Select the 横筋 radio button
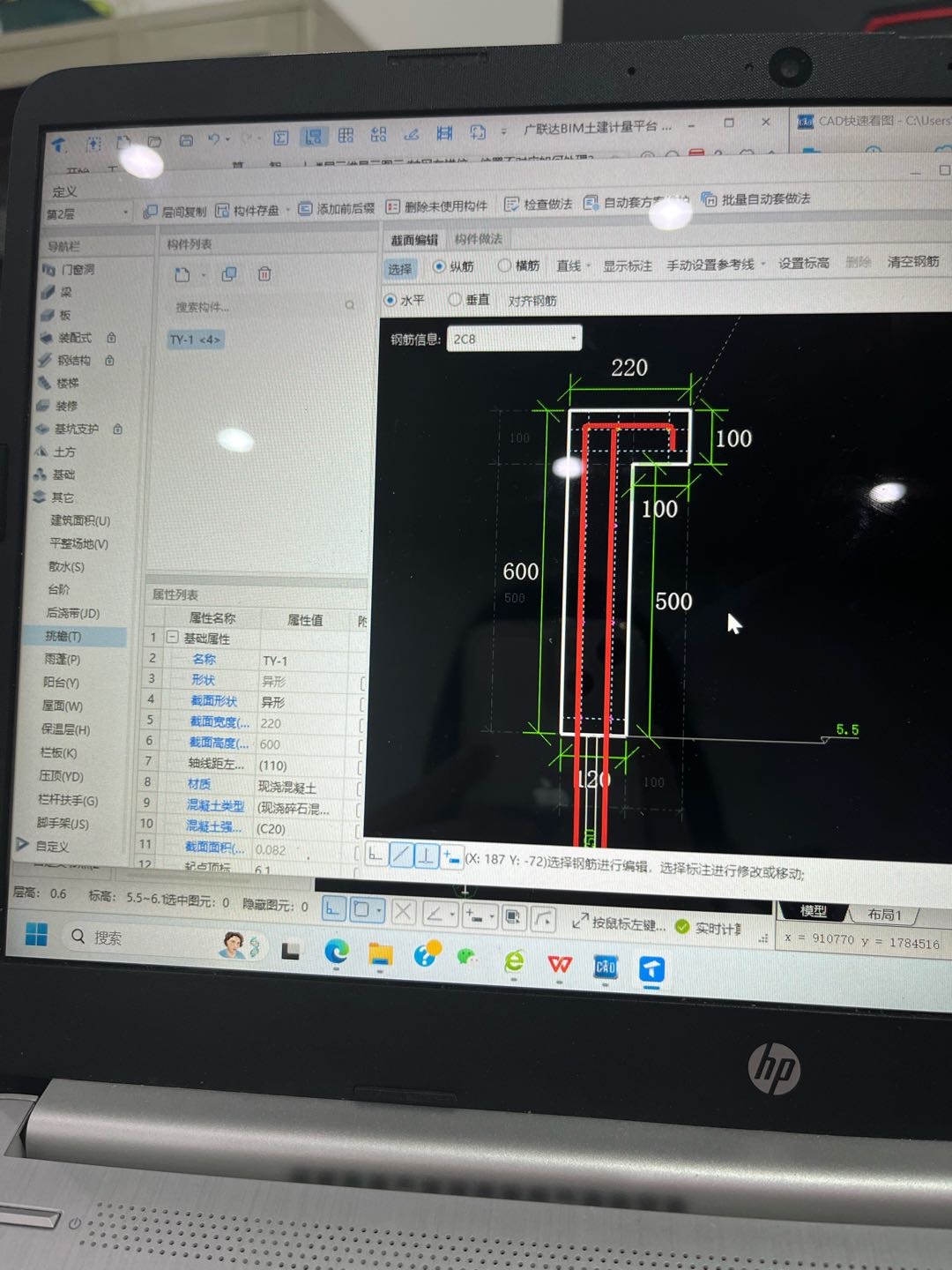This screenshot has height=1270, width=952. [x=504, y=265]
